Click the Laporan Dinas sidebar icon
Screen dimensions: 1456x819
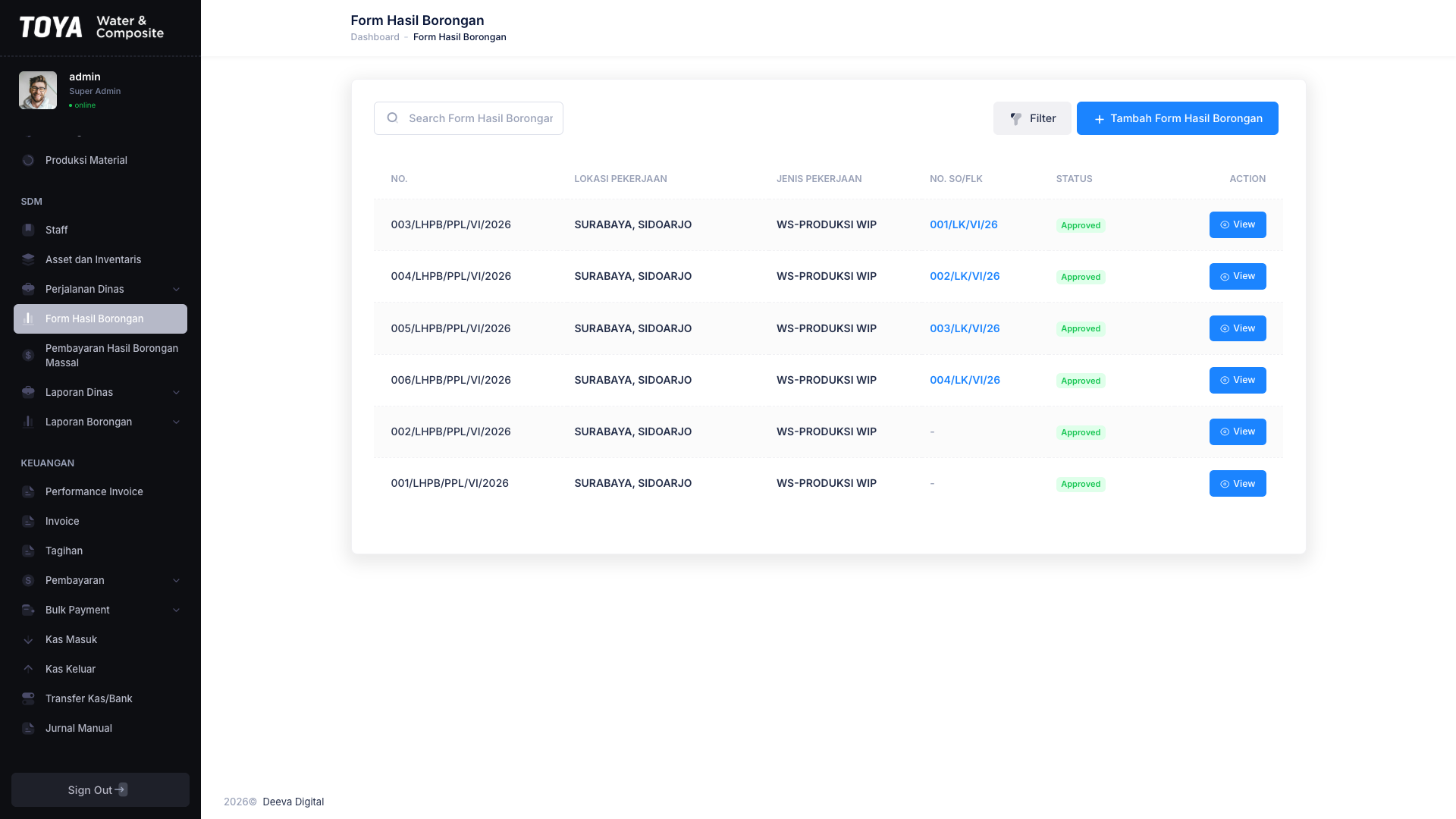[x=28, y=392]
